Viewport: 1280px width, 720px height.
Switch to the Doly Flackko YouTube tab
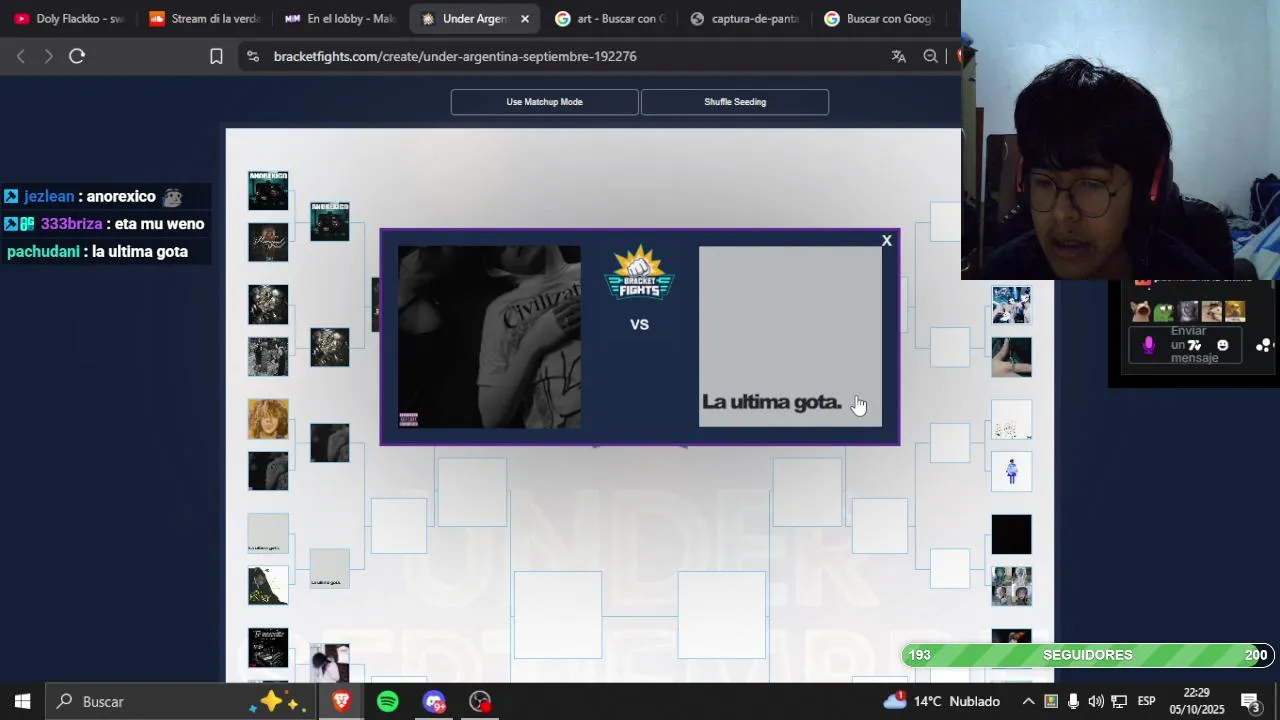tap(69, 19)
